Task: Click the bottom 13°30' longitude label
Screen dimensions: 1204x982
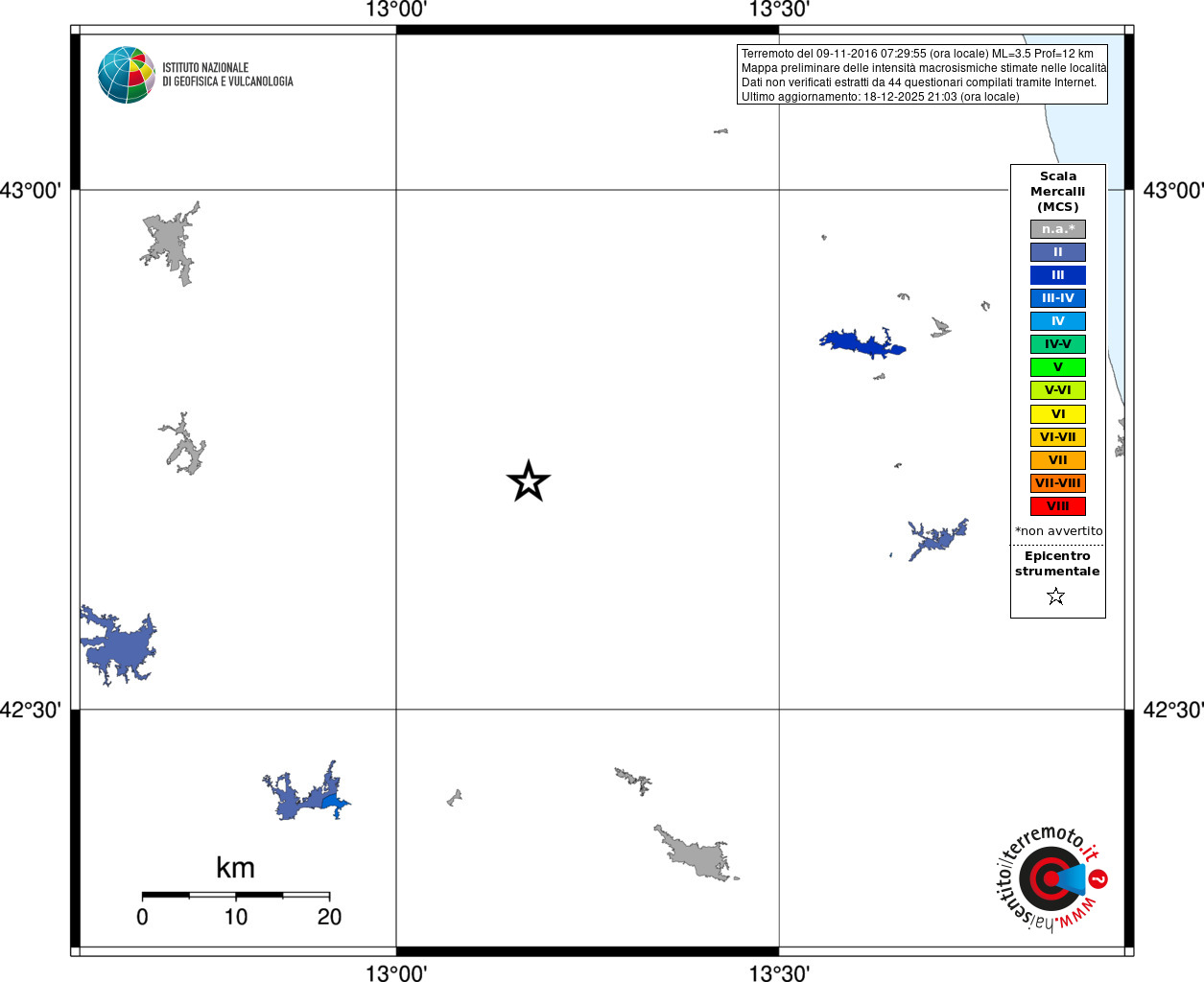Action: tap(779, 972)
